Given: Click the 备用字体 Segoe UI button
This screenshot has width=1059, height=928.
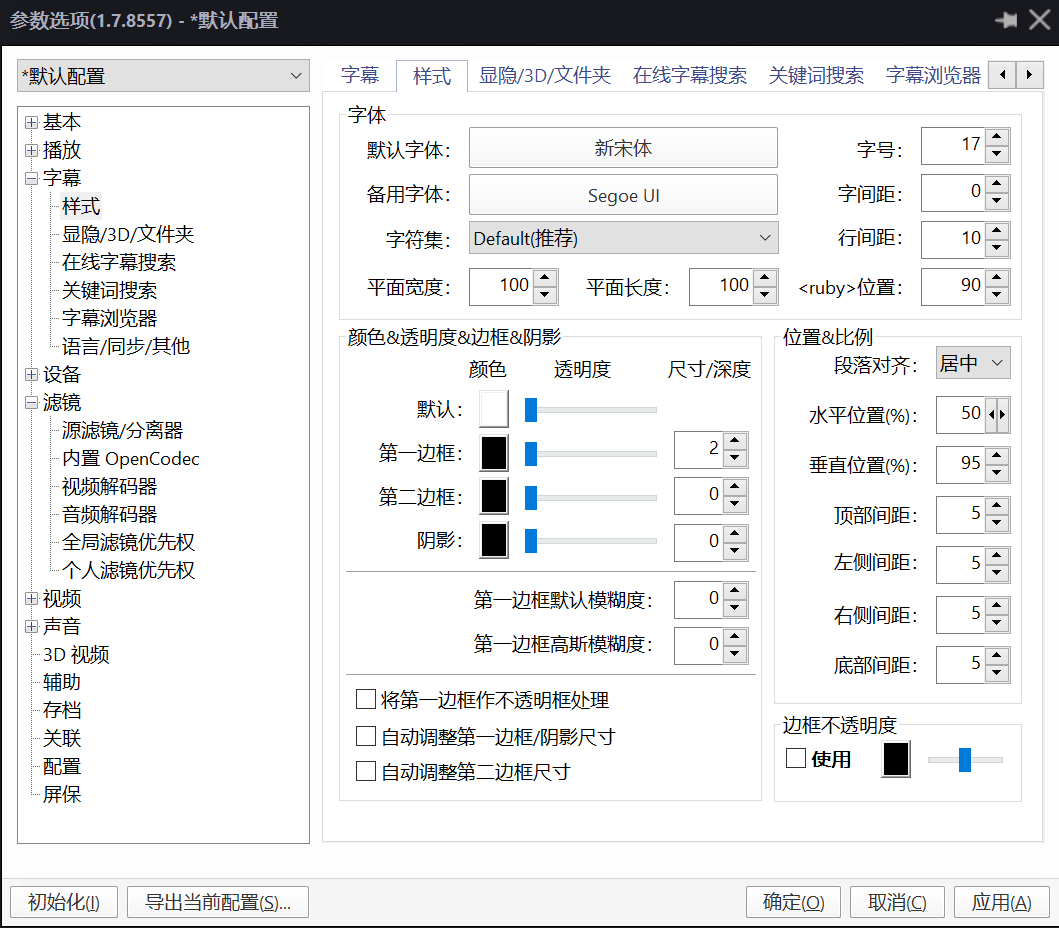Looking at the screenshot, I should click(623, 195).
